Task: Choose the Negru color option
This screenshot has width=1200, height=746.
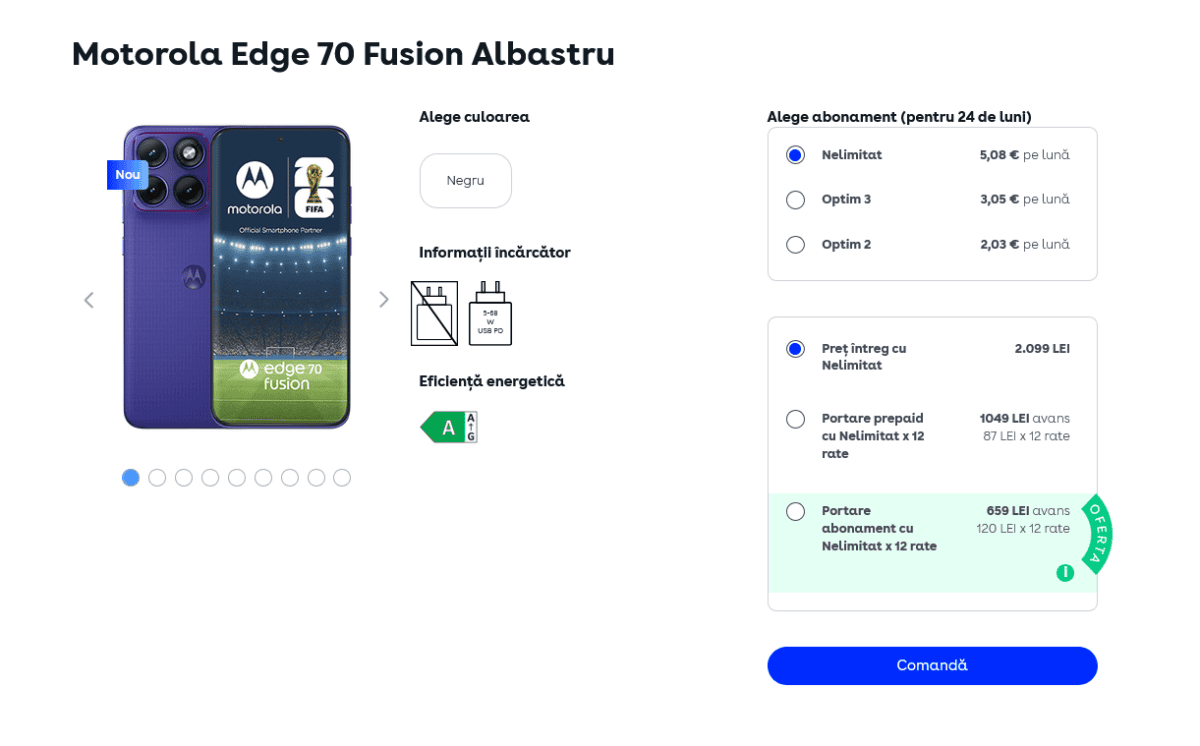Action: 465,181
